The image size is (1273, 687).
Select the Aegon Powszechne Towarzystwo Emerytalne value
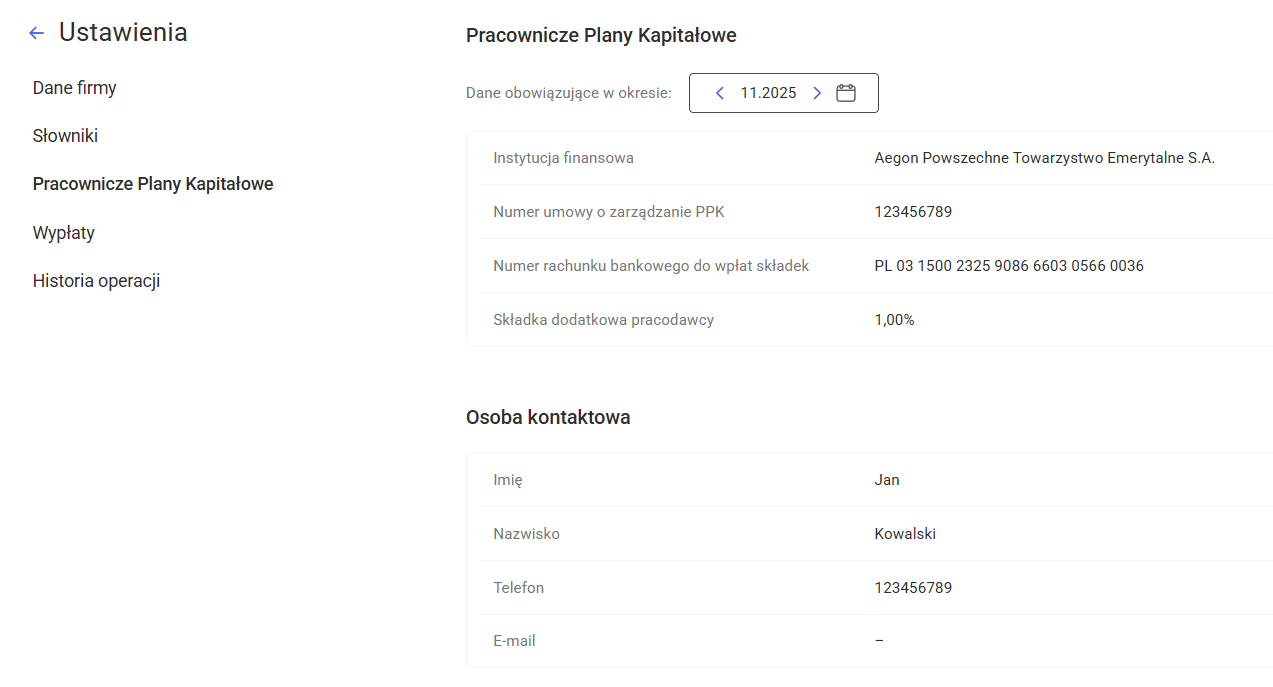pyautogui.click(x=1044, y=158)
